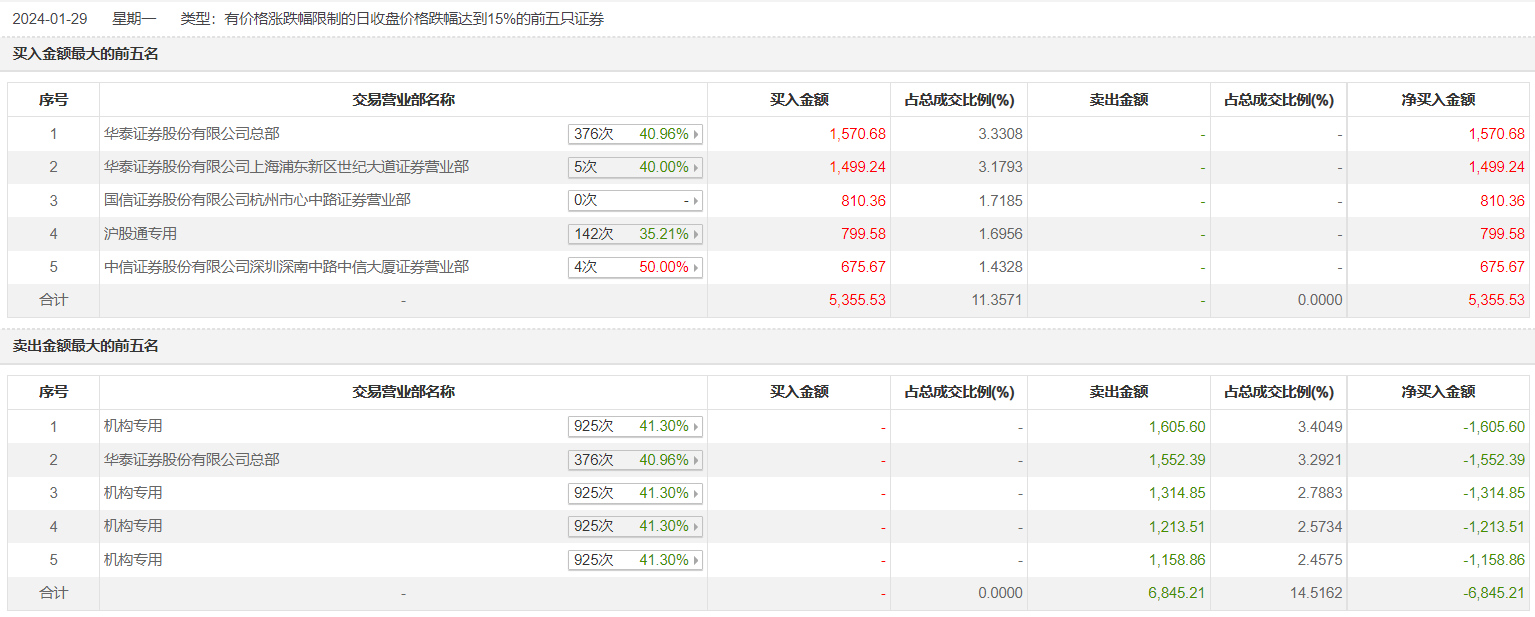The width and height of the screenshot is (1535, 617).
Task: Click the sell ratio 3.4049
Action: (x=1320, y=427)
